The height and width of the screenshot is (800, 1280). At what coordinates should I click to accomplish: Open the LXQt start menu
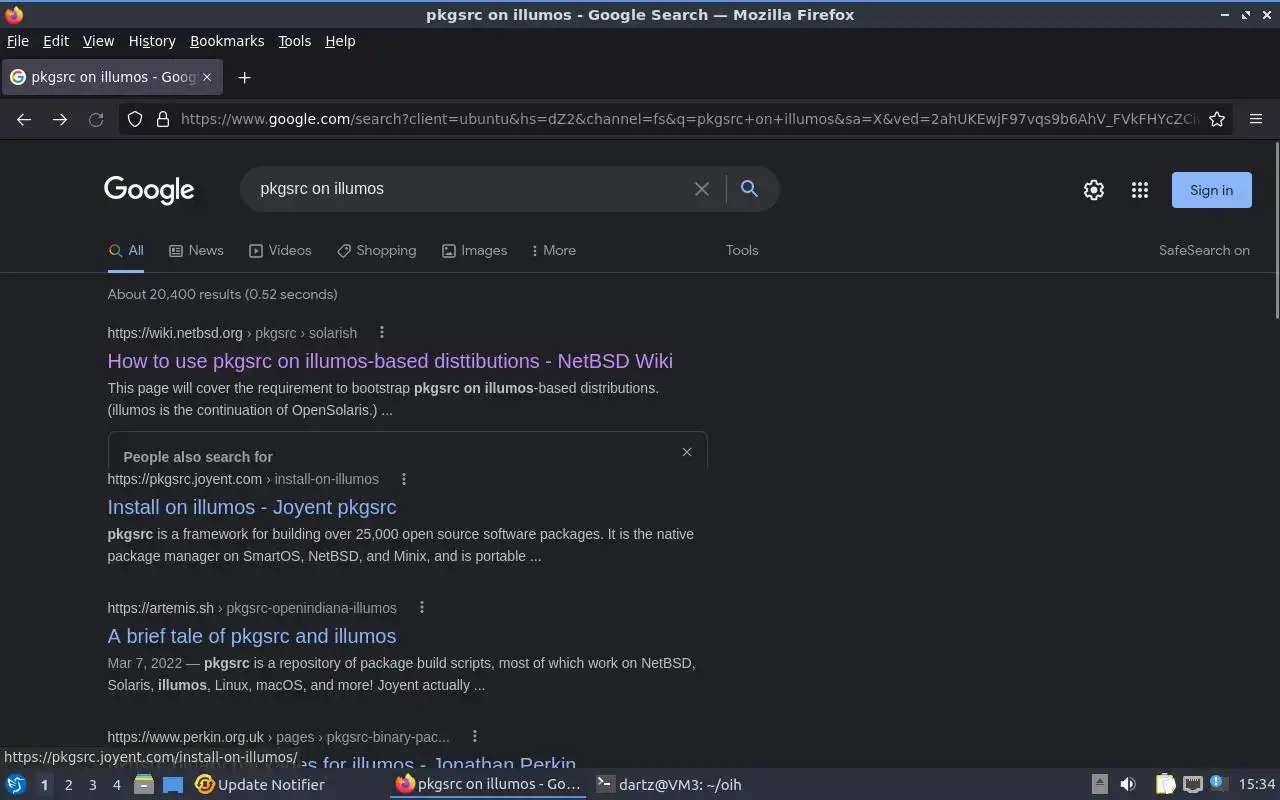(x=15, y=784)
